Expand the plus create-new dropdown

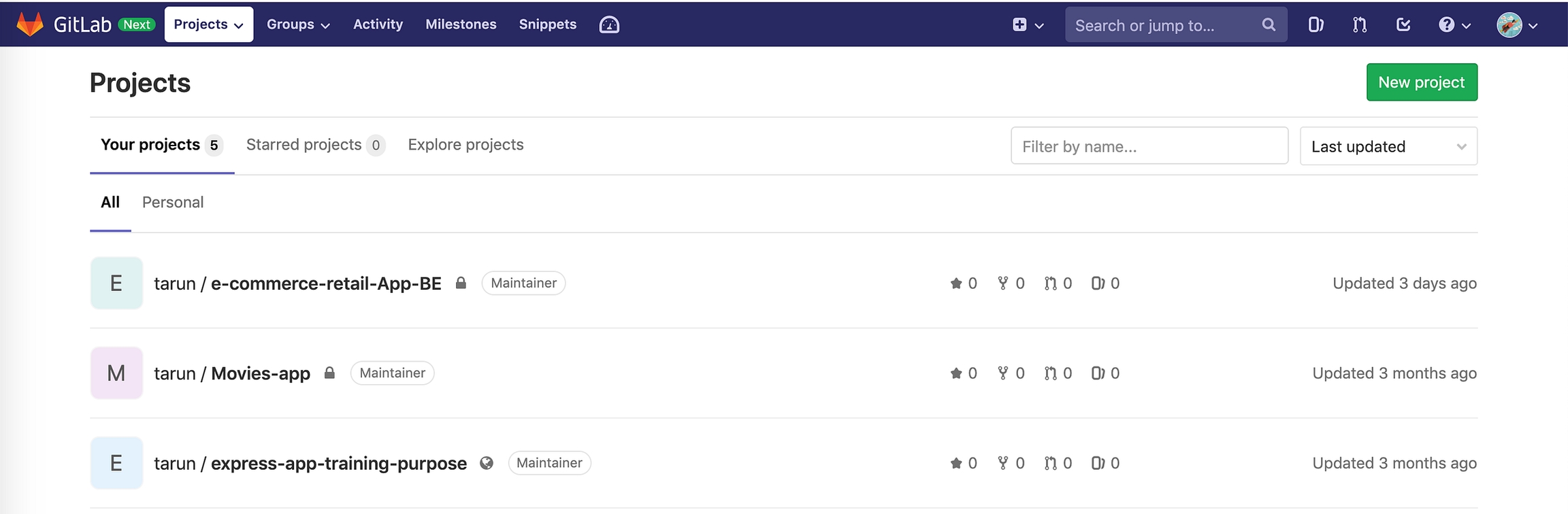[1027, 25]
